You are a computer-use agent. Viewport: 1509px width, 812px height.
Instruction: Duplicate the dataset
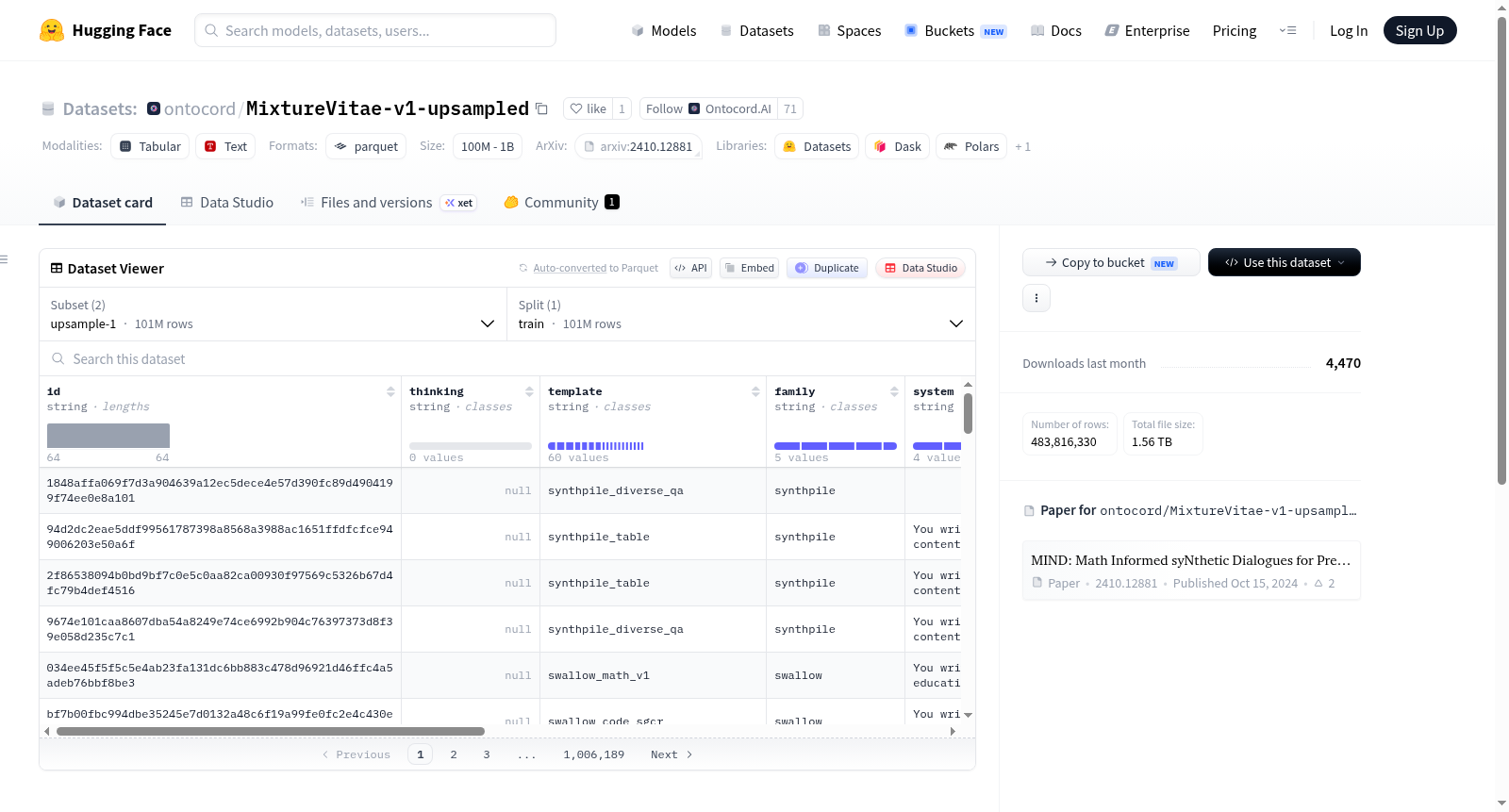pyautogui.click(x=827, y=268)
